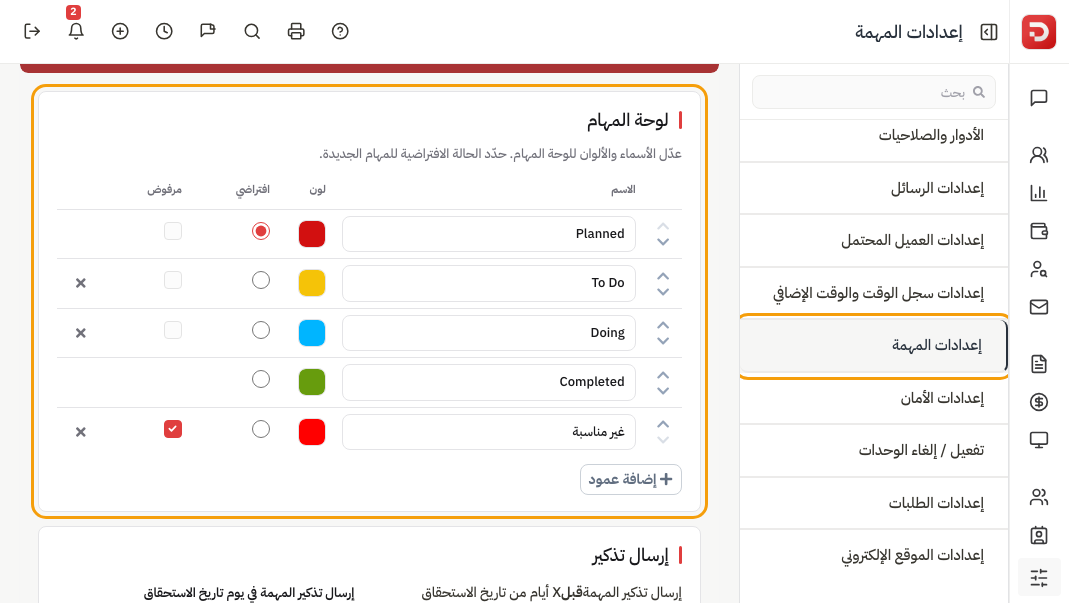Select Completed as default status radio
The height and width of the screenshot is (603, 1069).
pos(260,379)
